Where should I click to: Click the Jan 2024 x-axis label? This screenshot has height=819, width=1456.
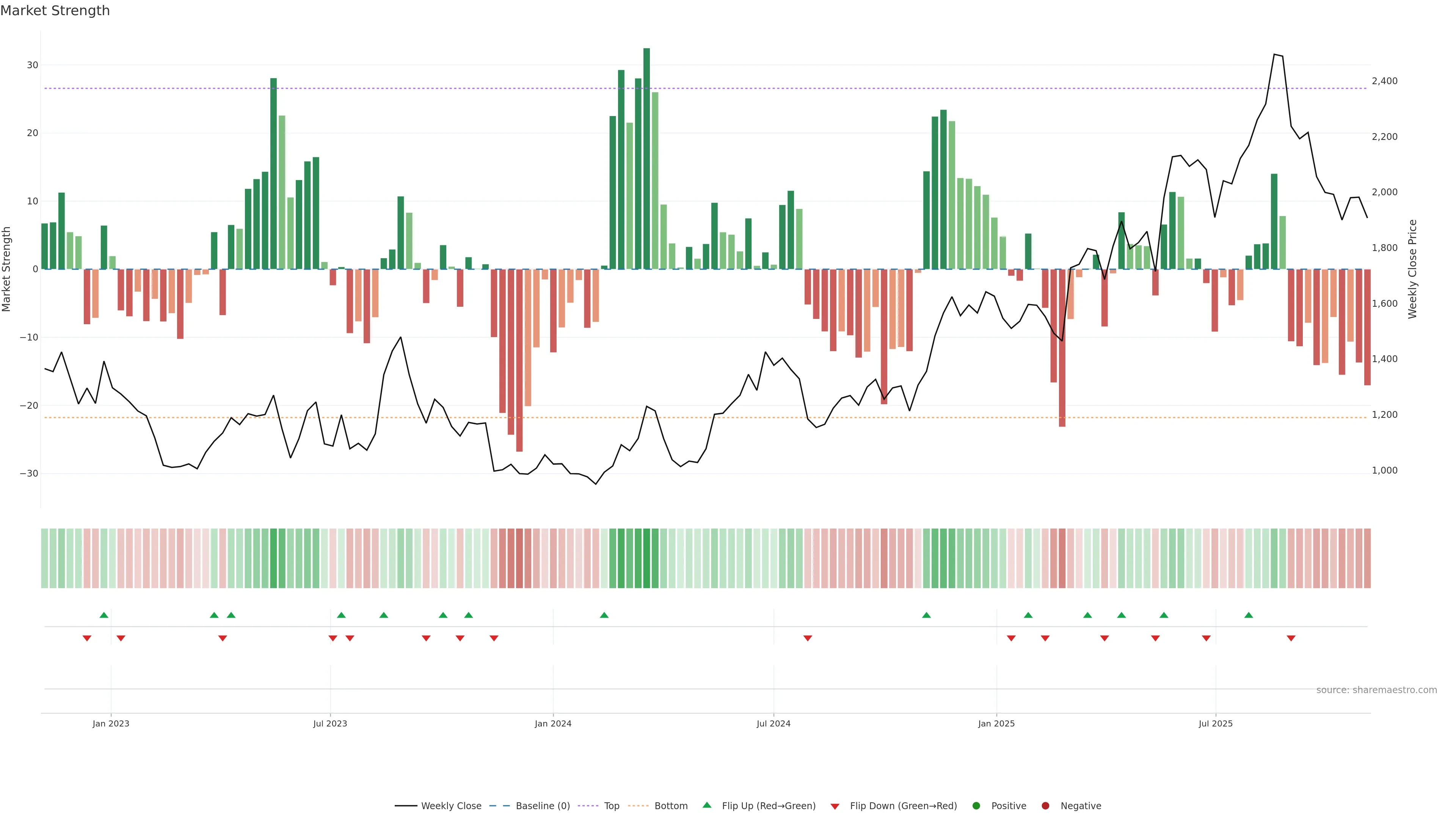[x=553, y=723]
